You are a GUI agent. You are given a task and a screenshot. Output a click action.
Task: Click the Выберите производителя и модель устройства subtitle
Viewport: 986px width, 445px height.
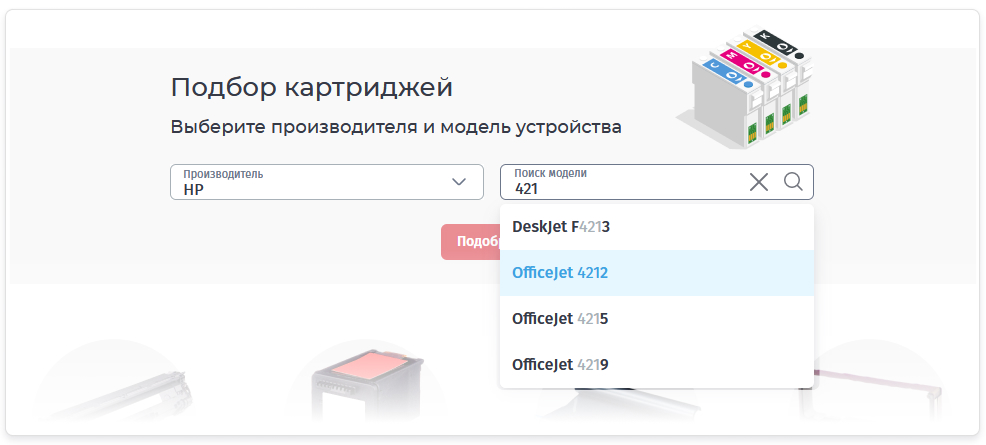tap(396, 127)
